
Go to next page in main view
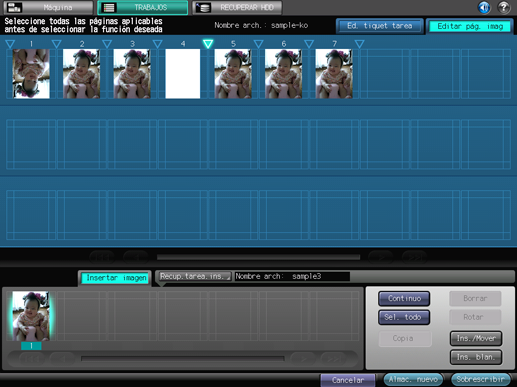381,257
